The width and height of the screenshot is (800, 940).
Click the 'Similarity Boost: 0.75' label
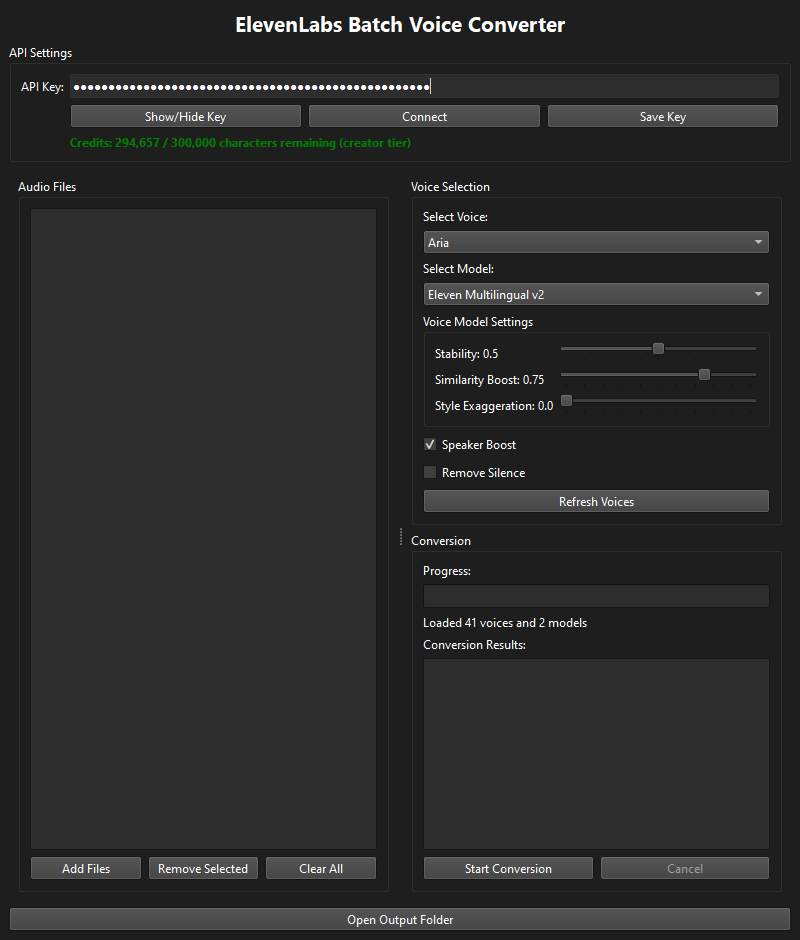(489, 379)
